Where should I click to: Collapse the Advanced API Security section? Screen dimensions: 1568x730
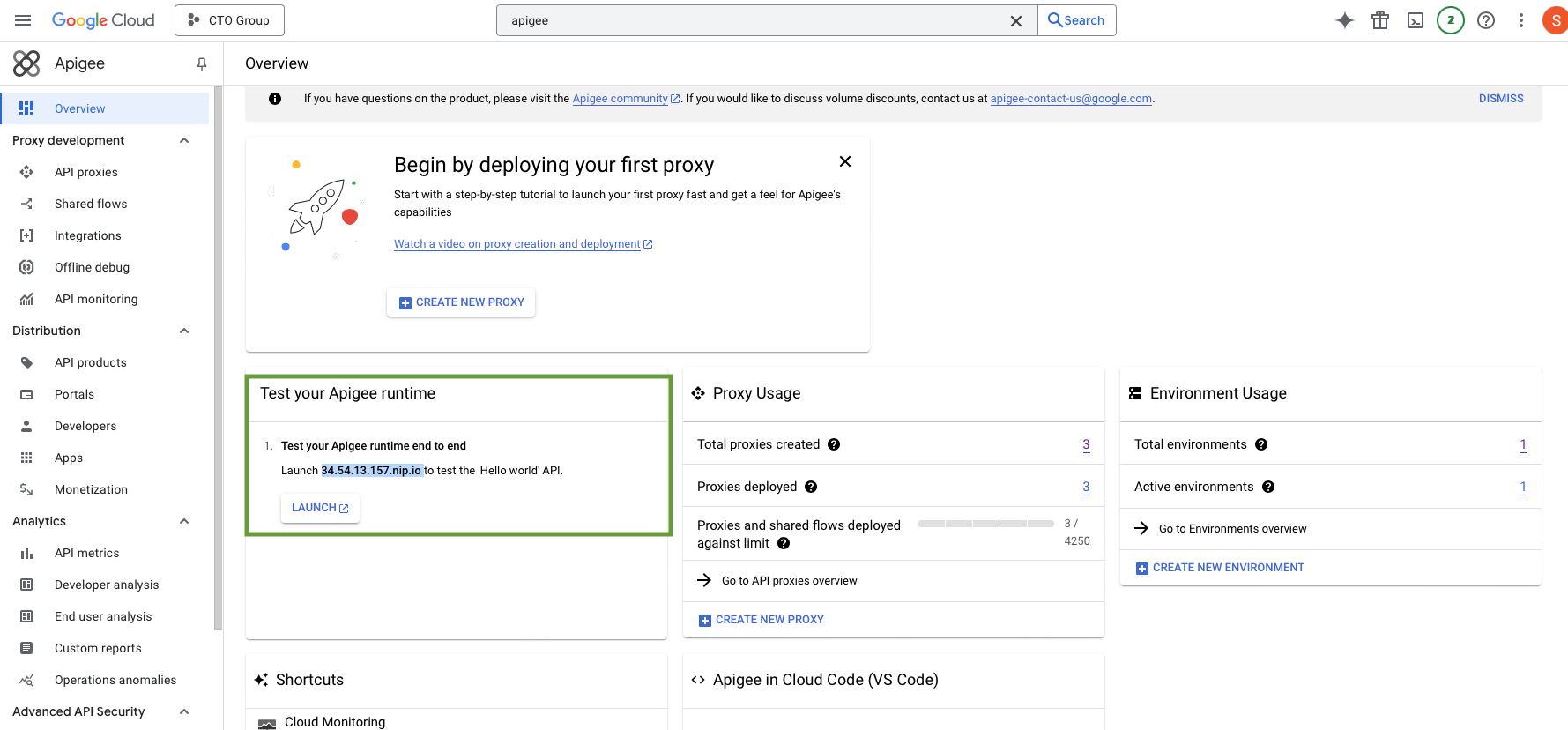184,711
